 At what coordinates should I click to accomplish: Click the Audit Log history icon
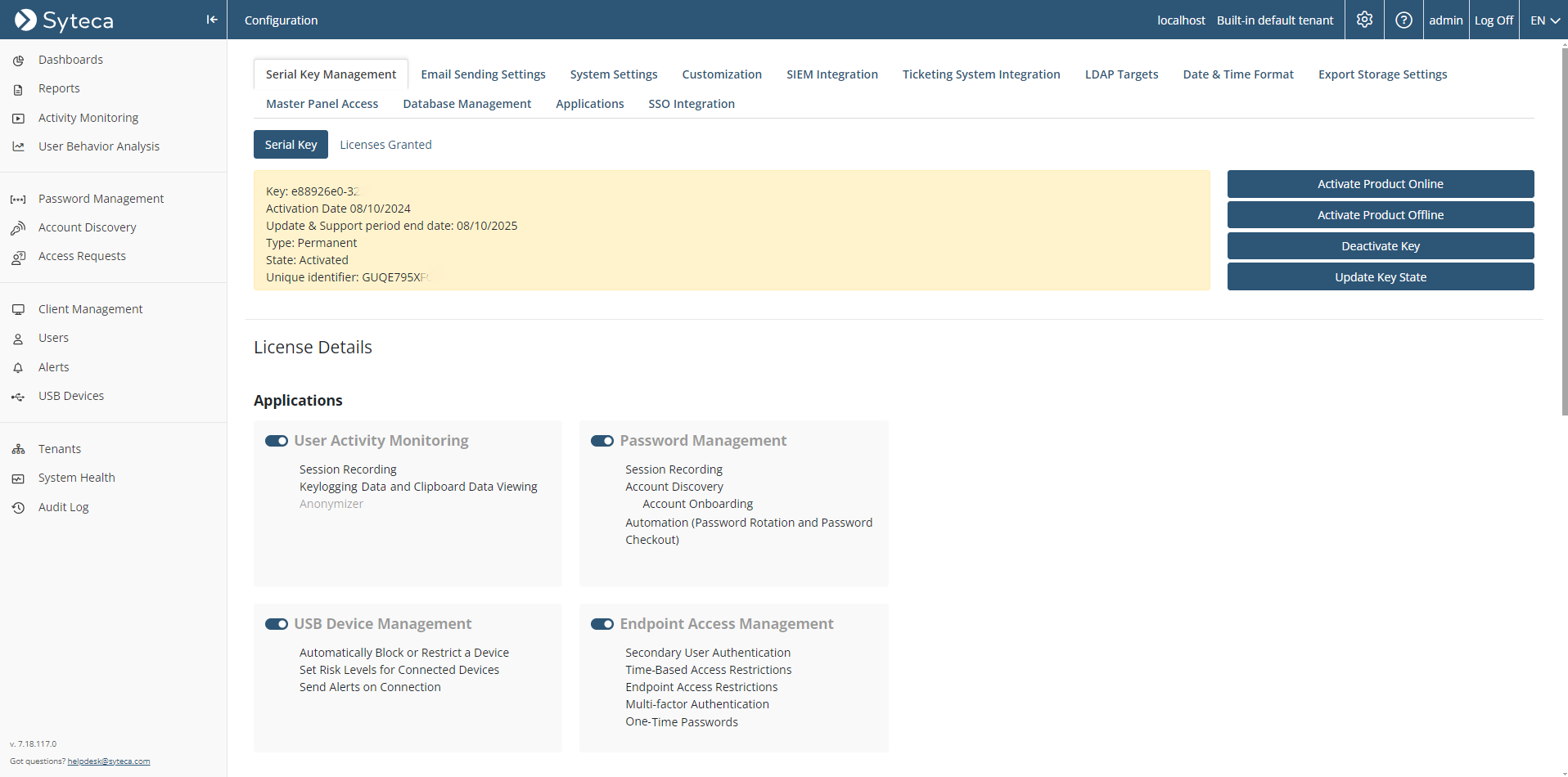pos(18,507)
